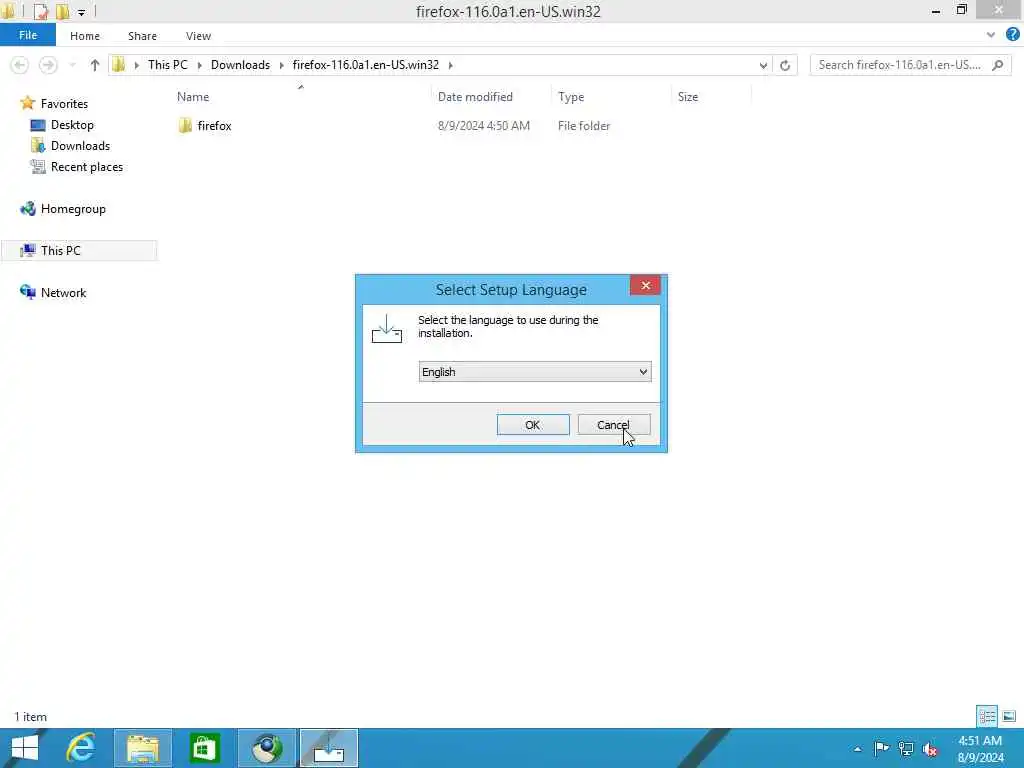Open Downloads in the navigation pane

[80, 146]
